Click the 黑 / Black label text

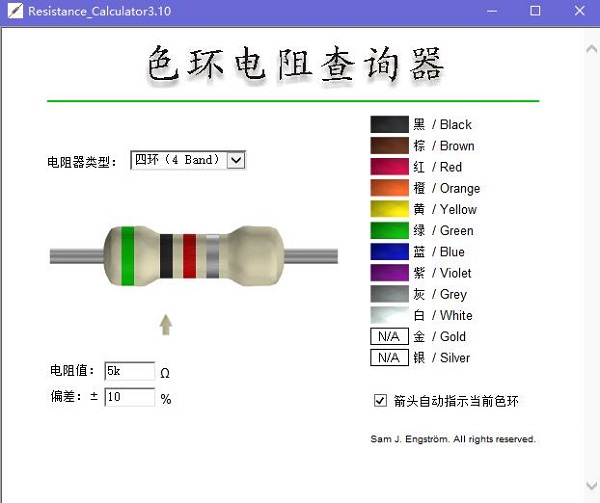click(x=442, y=124)
